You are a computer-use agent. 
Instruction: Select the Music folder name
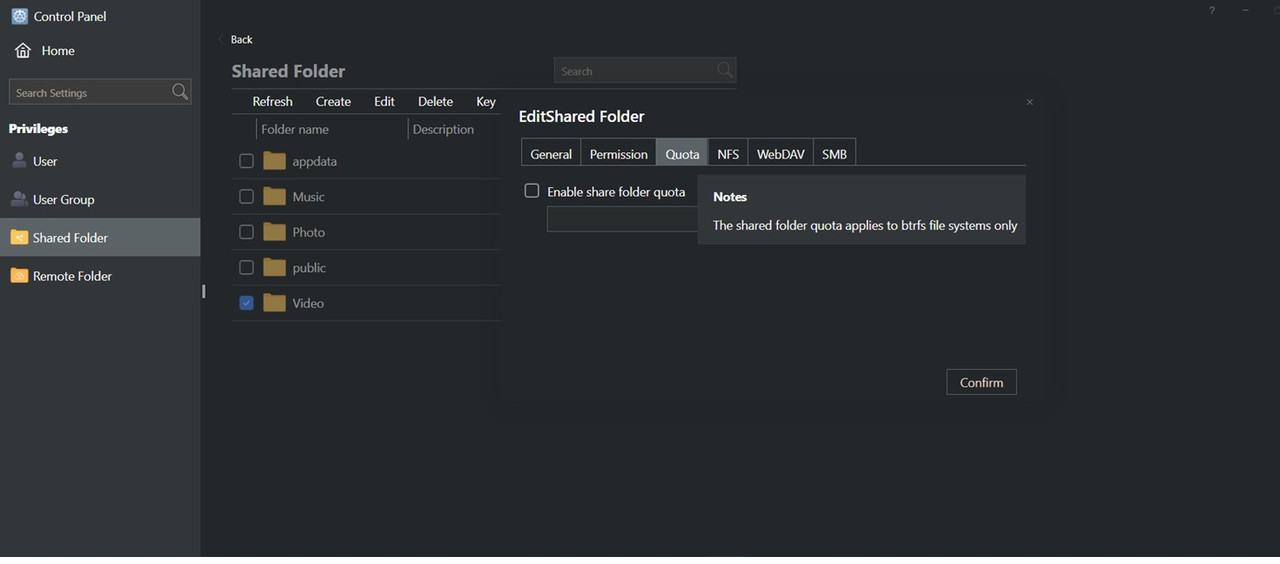pyautogui.click(x=308, y=197)
